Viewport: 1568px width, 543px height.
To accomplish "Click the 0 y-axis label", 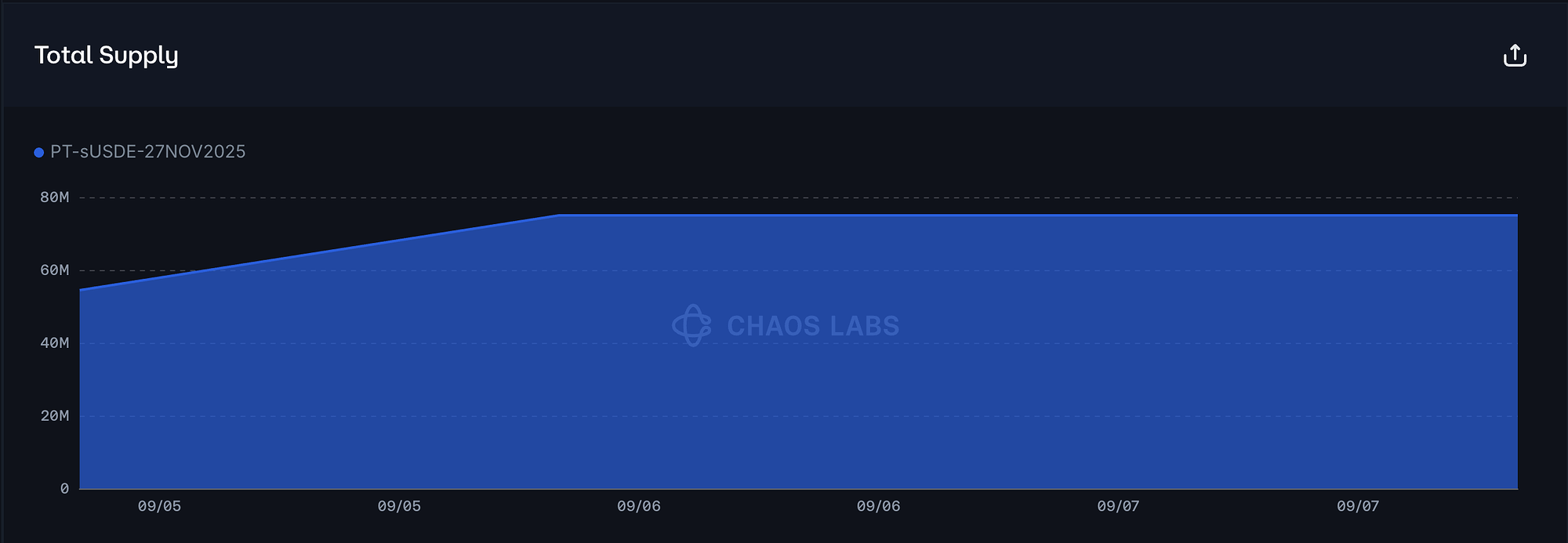I will [x=64, y=489].
